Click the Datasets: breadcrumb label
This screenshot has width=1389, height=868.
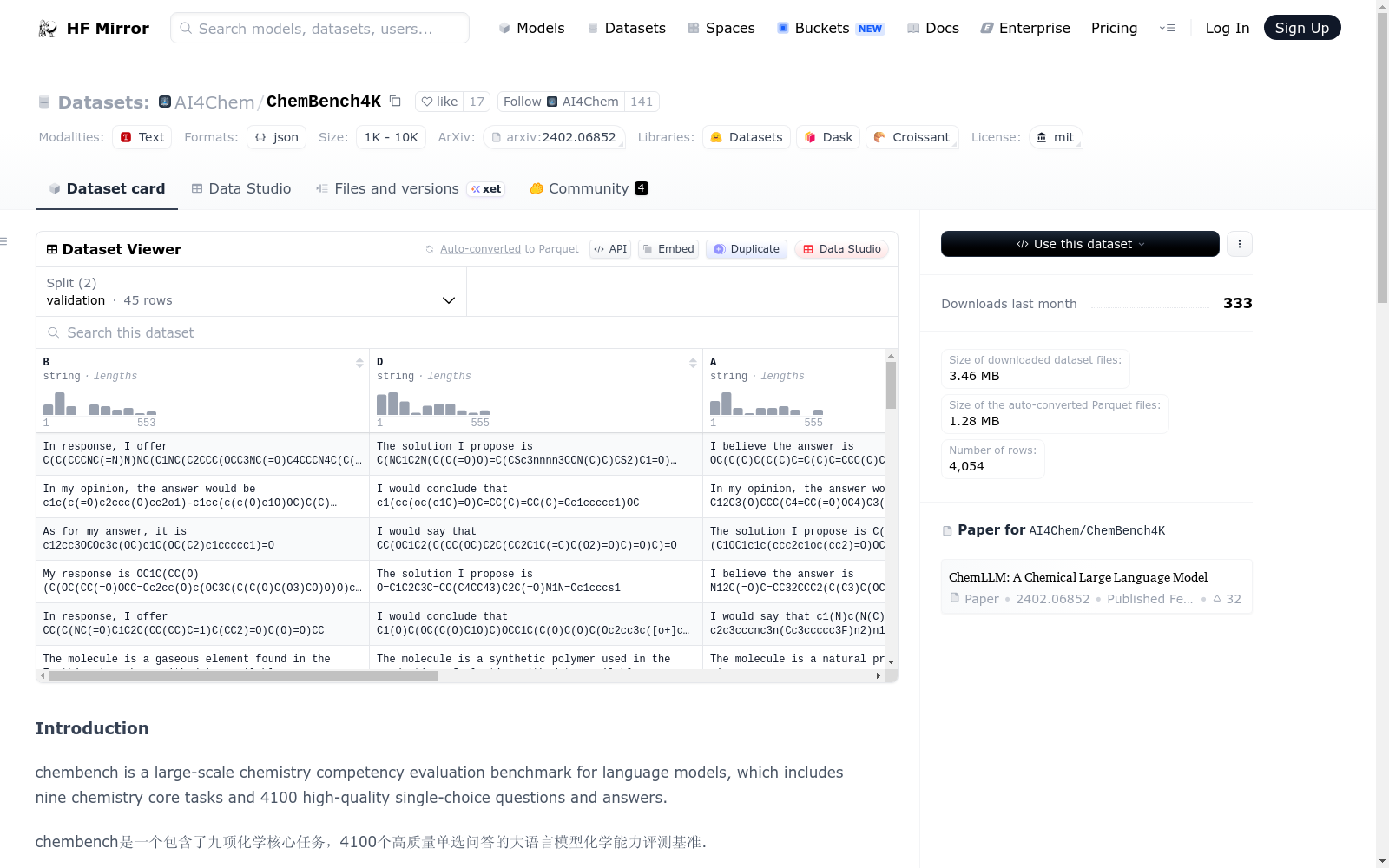pos(104,102)
